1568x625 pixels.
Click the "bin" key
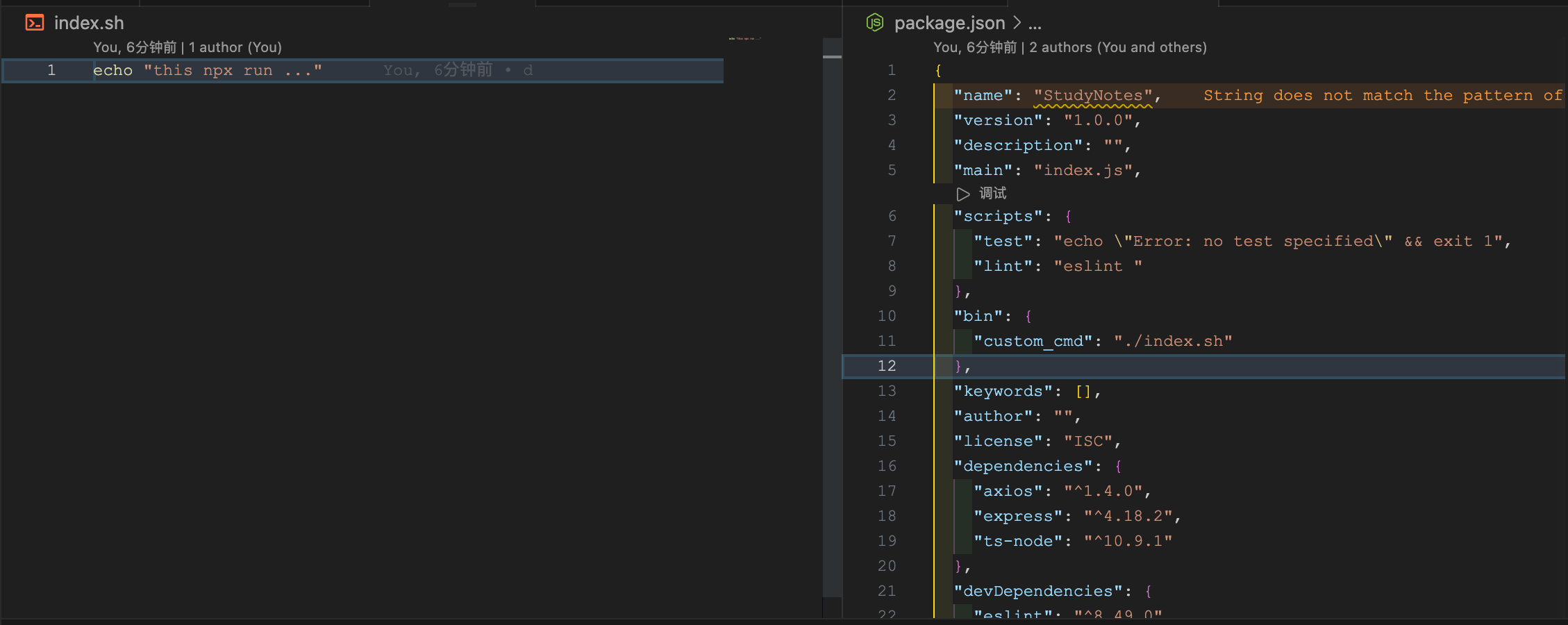tap(978, 316)
